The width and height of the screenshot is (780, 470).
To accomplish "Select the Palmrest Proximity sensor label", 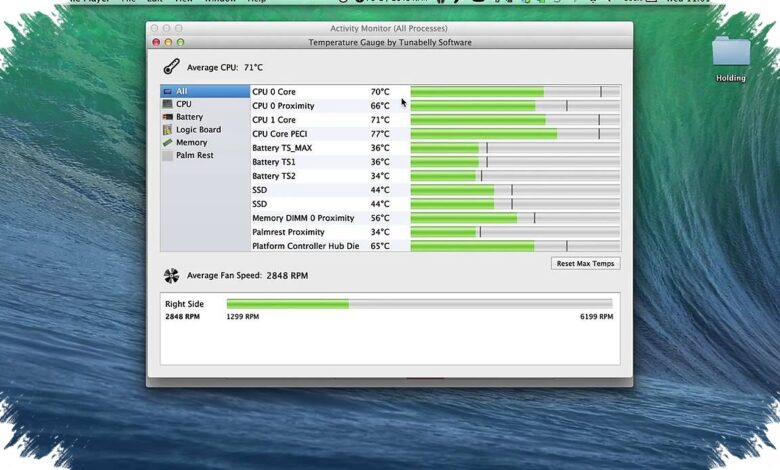I will (x=288, y=232).
